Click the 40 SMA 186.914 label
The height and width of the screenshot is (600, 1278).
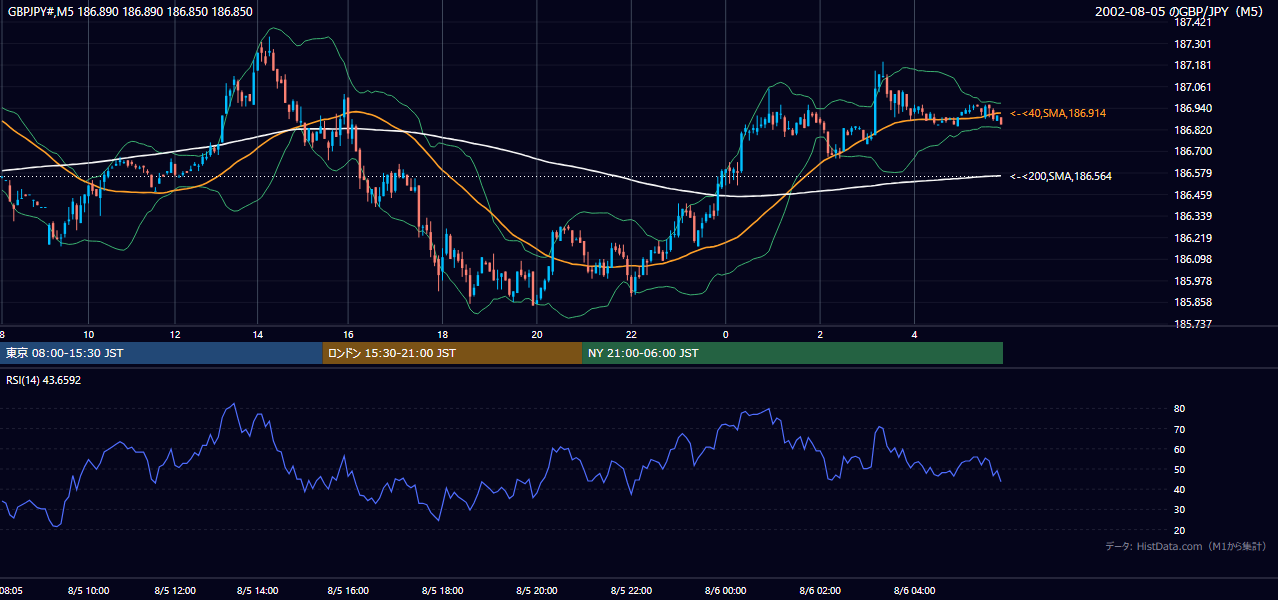(x=1058, y=114)
